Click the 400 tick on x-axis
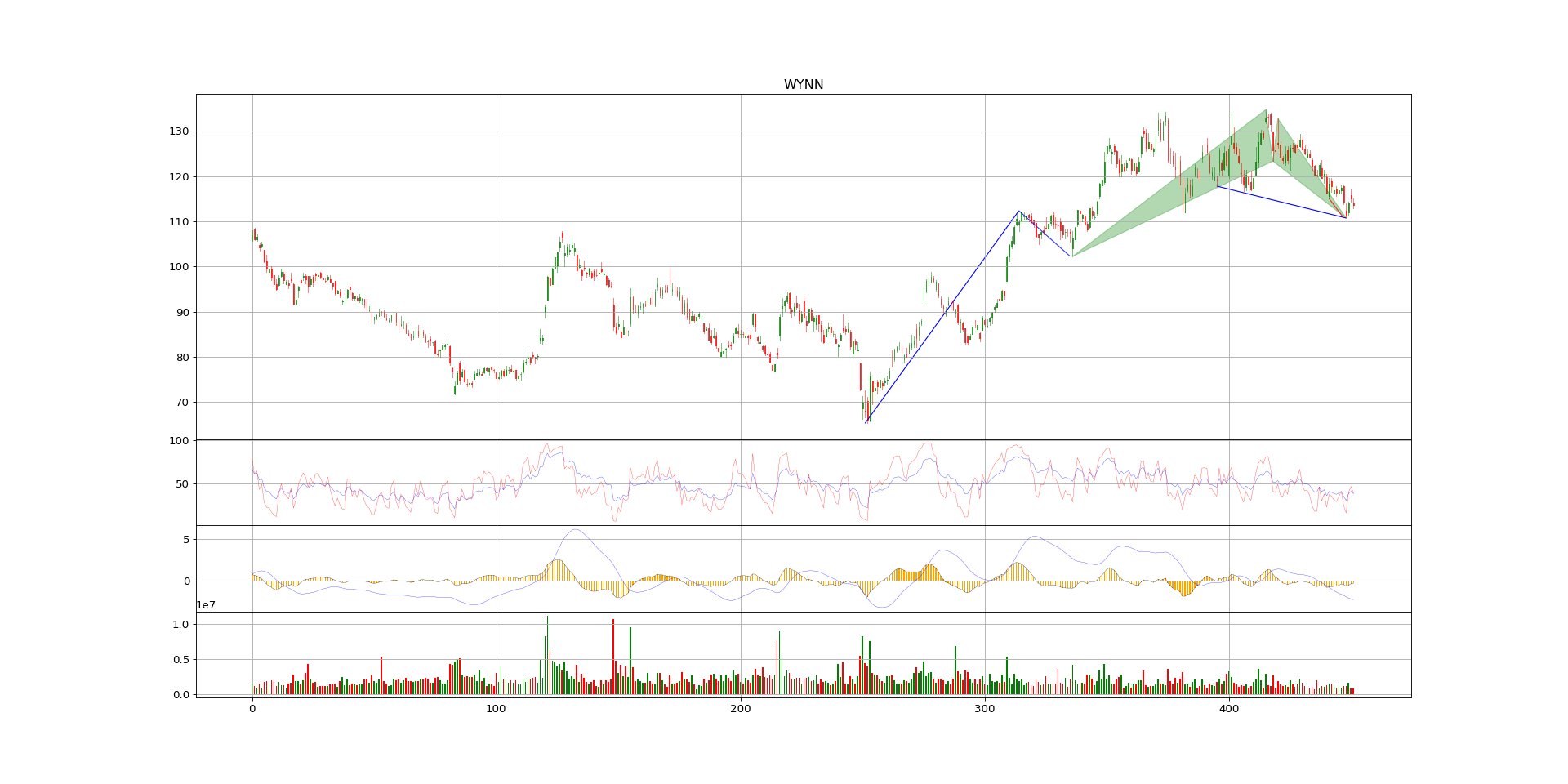Image resolution: width=1568 pixels, height=784 pixels. click(1228, 710)
